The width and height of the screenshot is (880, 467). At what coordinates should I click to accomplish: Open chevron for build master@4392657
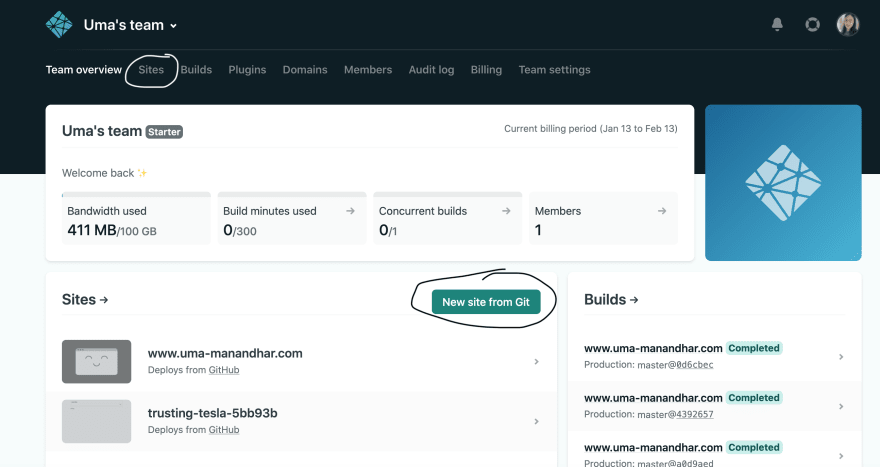(x=841, y=406)
